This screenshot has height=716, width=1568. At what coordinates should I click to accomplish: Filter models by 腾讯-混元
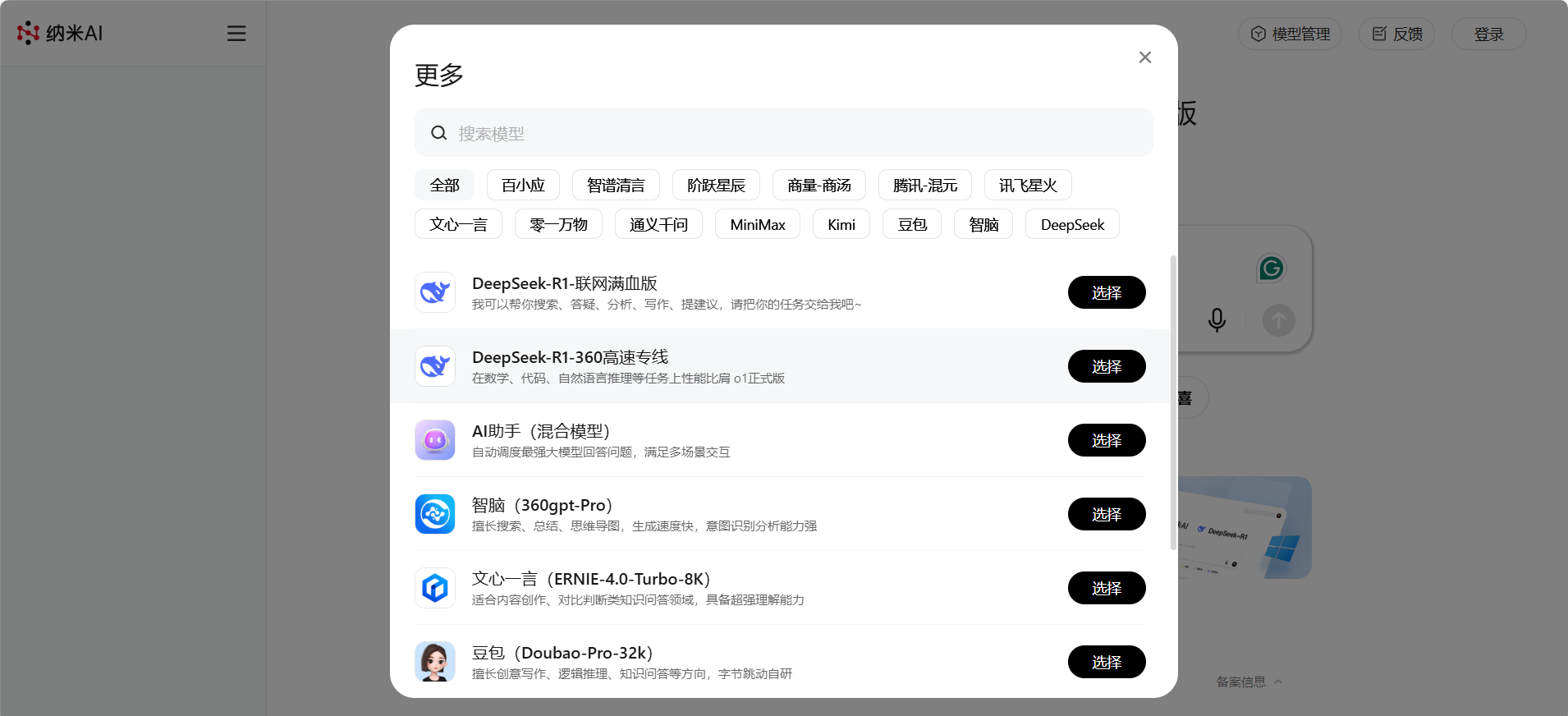[925, 185]
